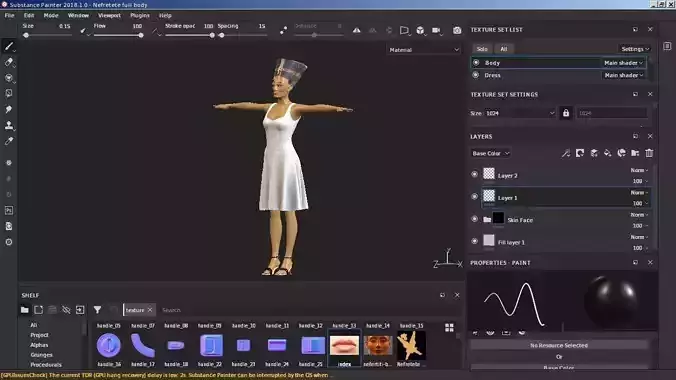Click the hide-eye slash icon in shelf
676x380 pixels.
pos(66,310)
